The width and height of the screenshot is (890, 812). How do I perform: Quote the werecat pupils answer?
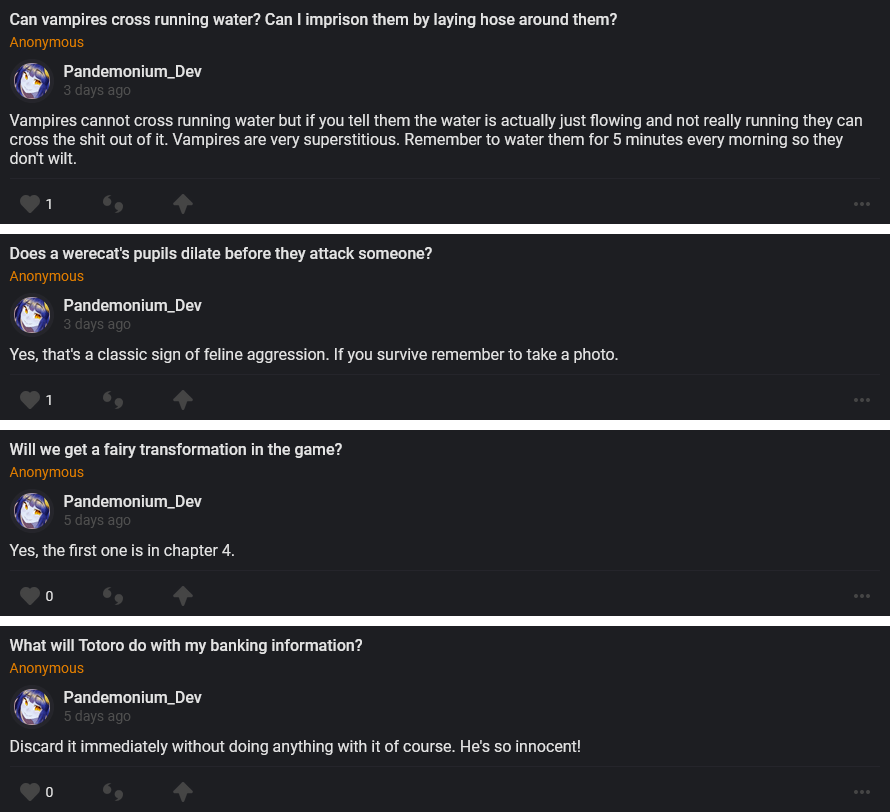point(113,400)
